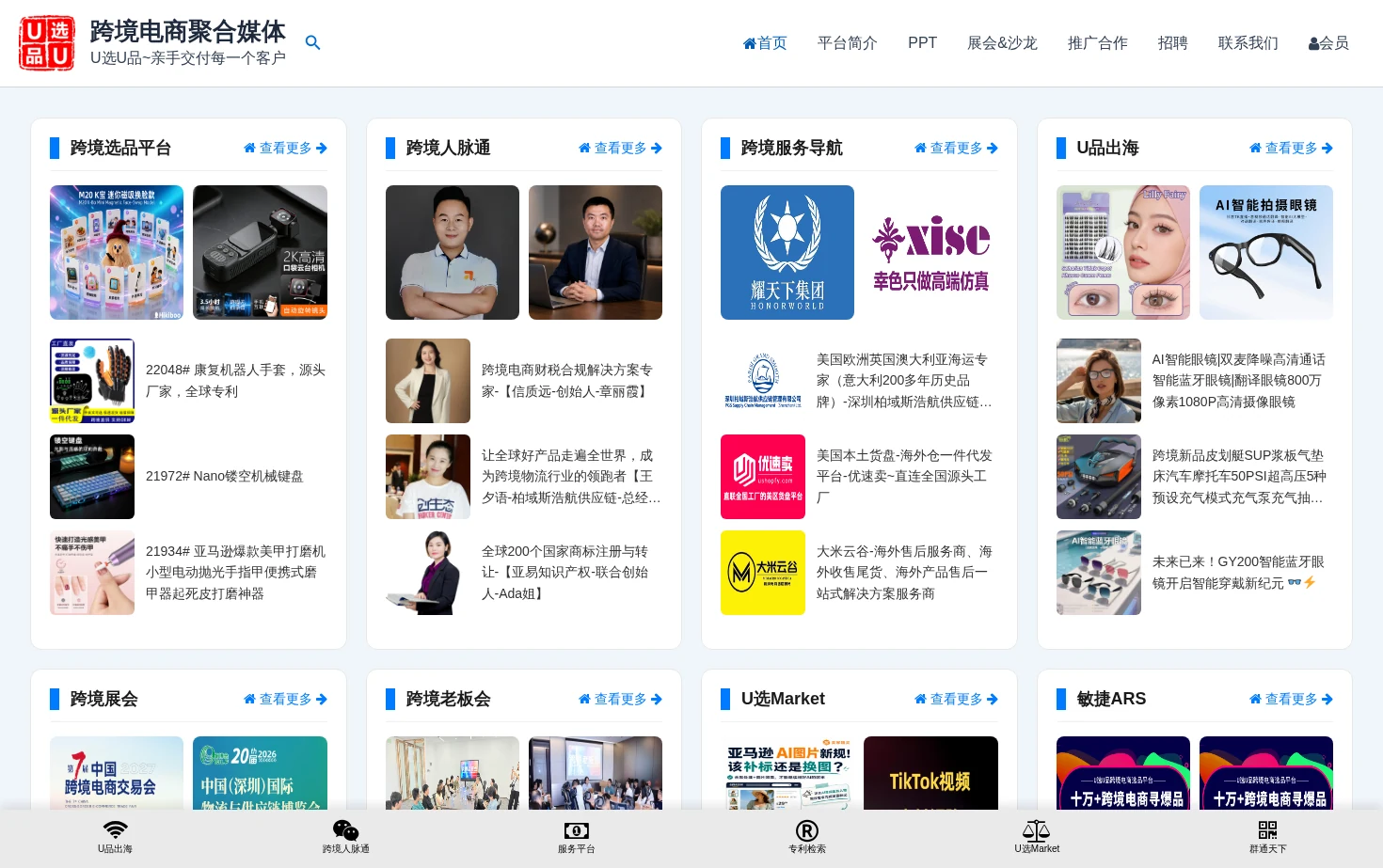Click 查看更多 in 敏捷ARS section
Image resolution: width=1383 pixels, height=868 pixels.
tap(1291, 699)
